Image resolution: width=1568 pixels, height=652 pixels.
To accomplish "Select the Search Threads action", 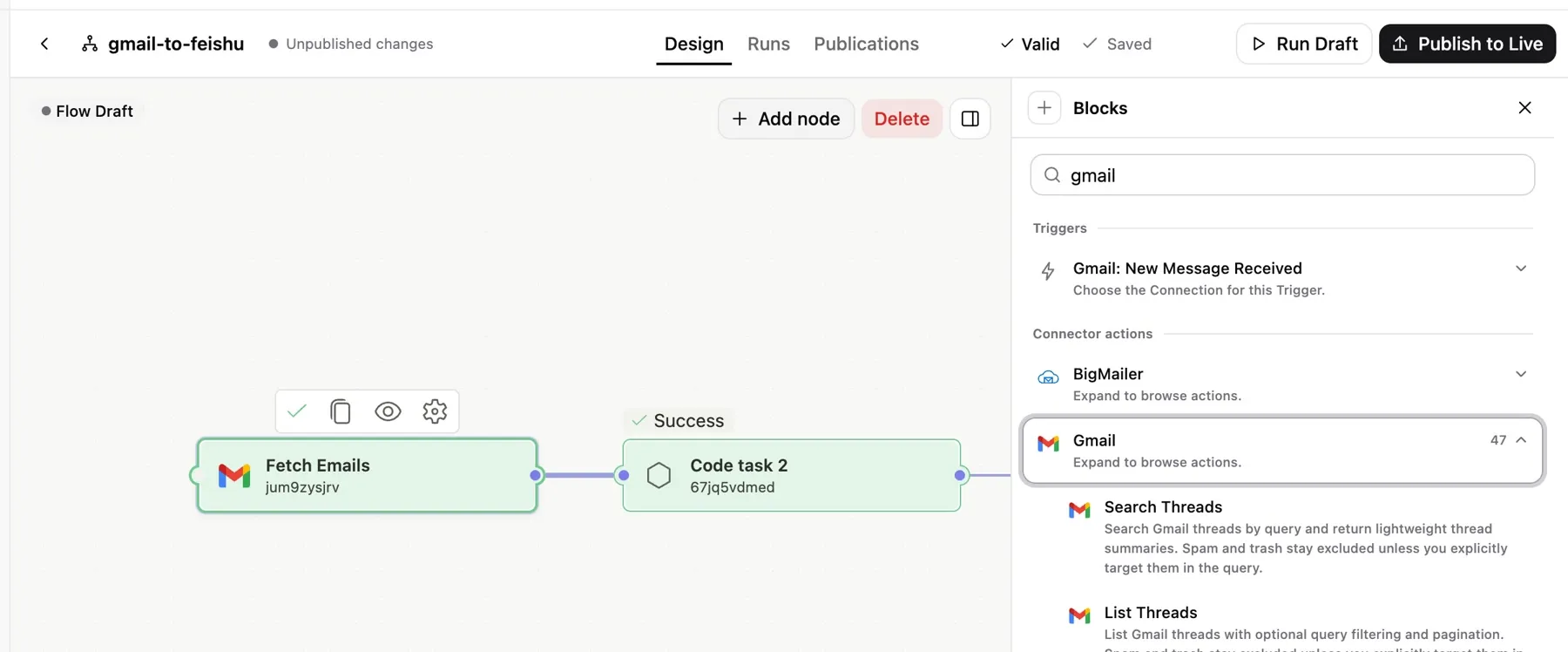I will (x=1298, y=536).
